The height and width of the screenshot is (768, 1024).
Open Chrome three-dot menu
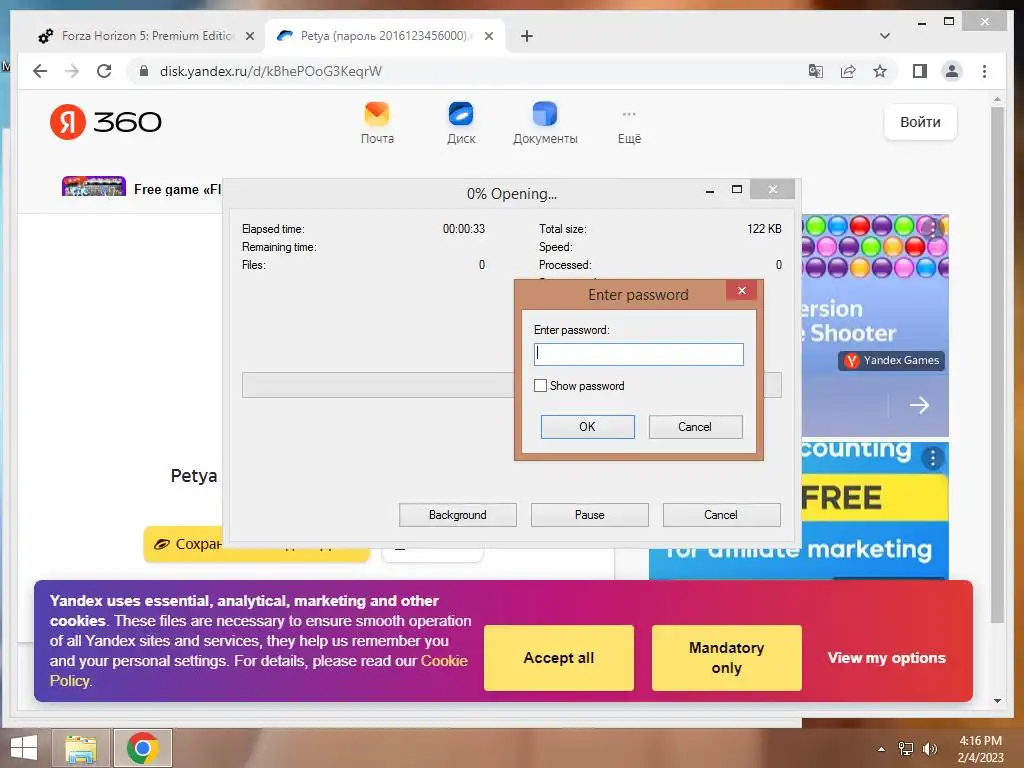(984, 71)
